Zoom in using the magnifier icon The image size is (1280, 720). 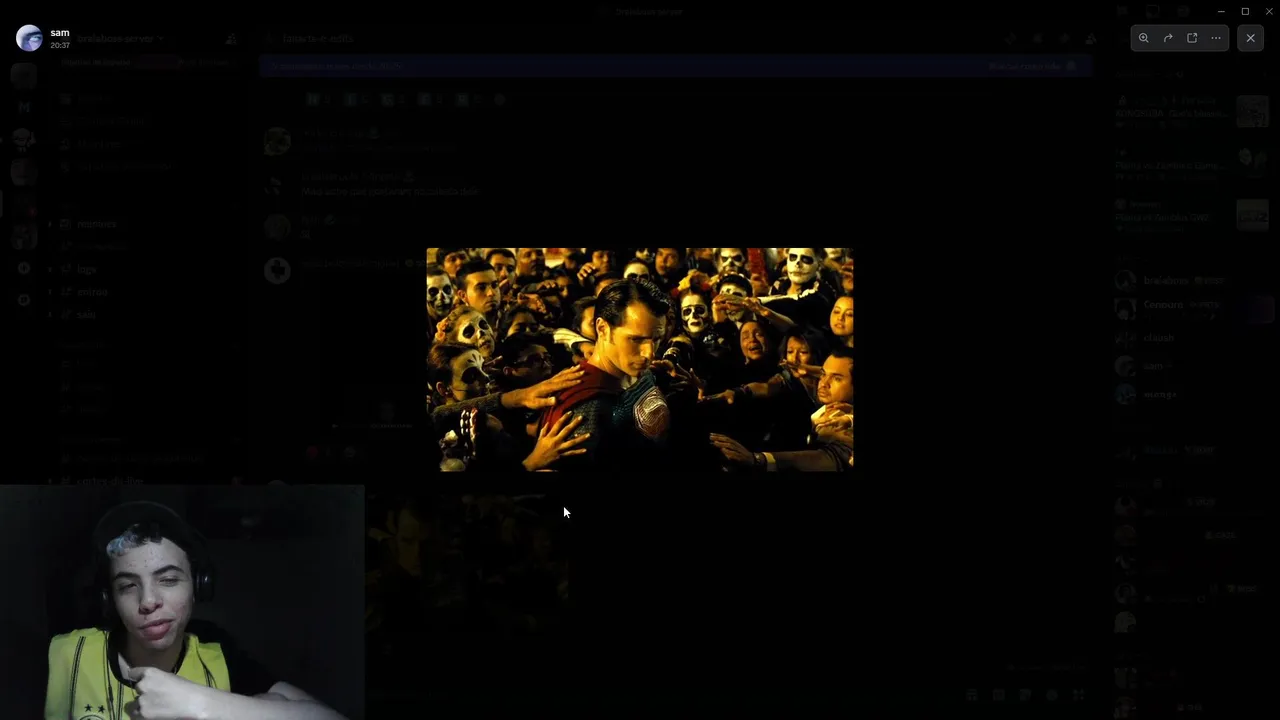[1144, 38]
